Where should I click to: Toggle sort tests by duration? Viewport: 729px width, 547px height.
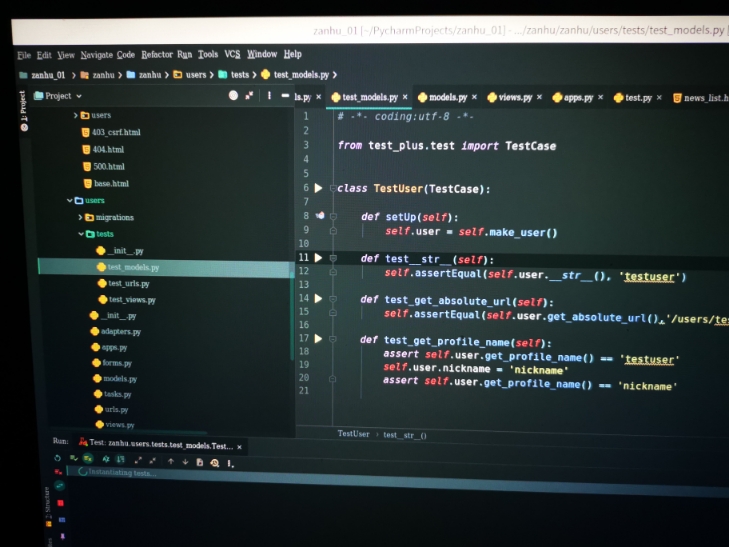[x=120, y=460]
